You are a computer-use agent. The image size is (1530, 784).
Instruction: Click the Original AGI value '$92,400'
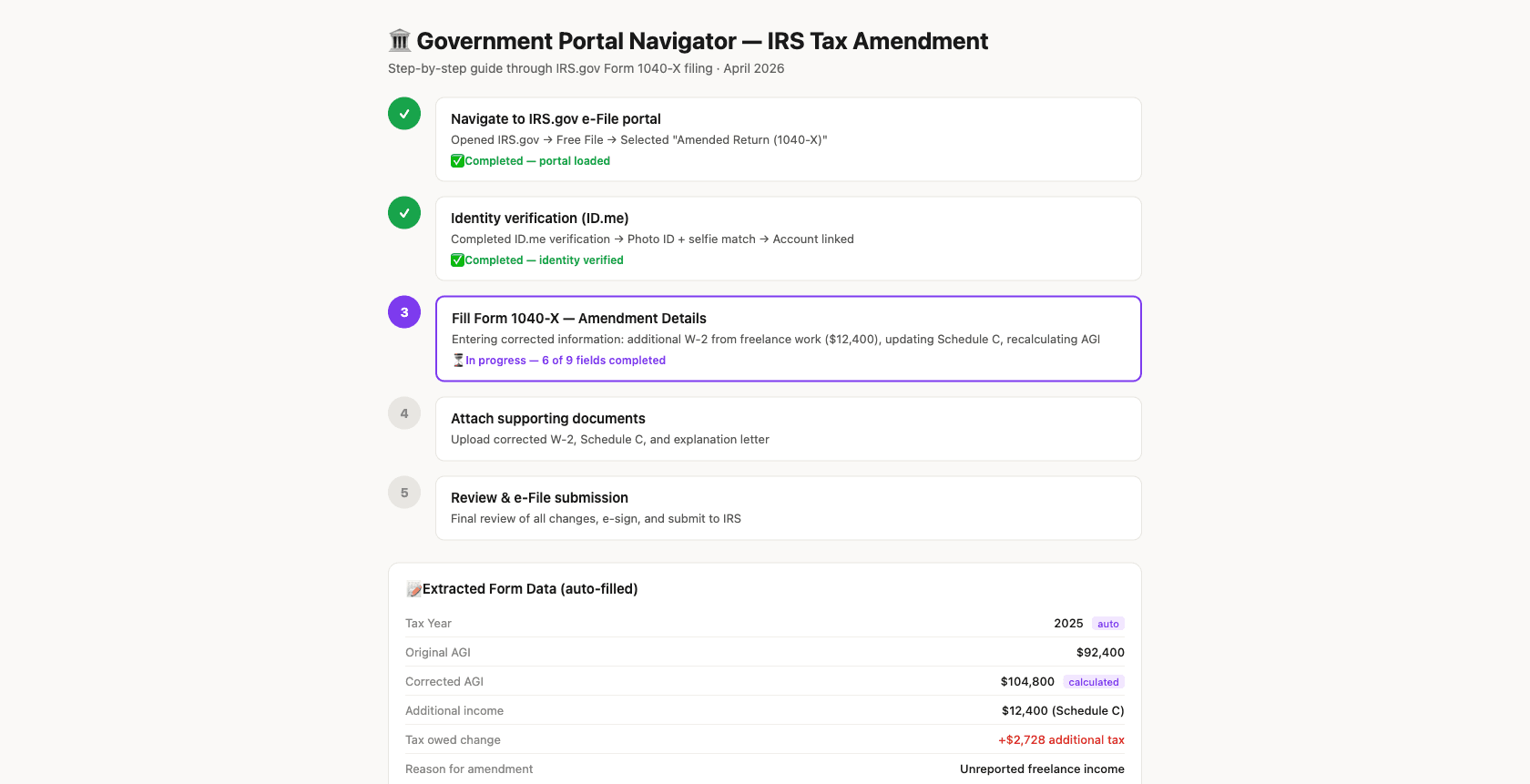pyautogui.click(x=1100, y=653)
